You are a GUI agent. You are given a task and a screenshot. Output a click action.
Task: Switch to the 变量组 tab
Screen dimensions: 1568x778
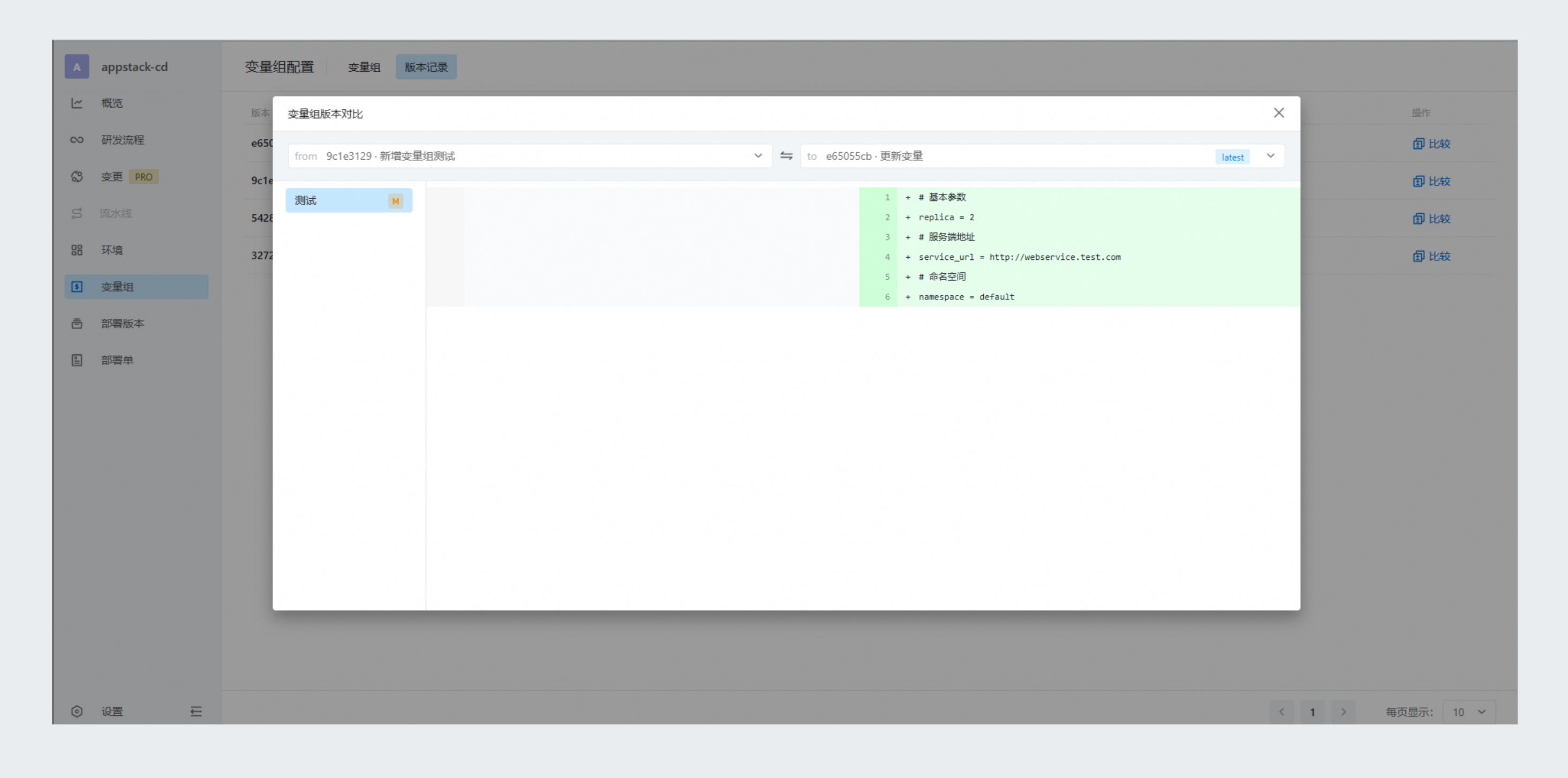point(364,67)
